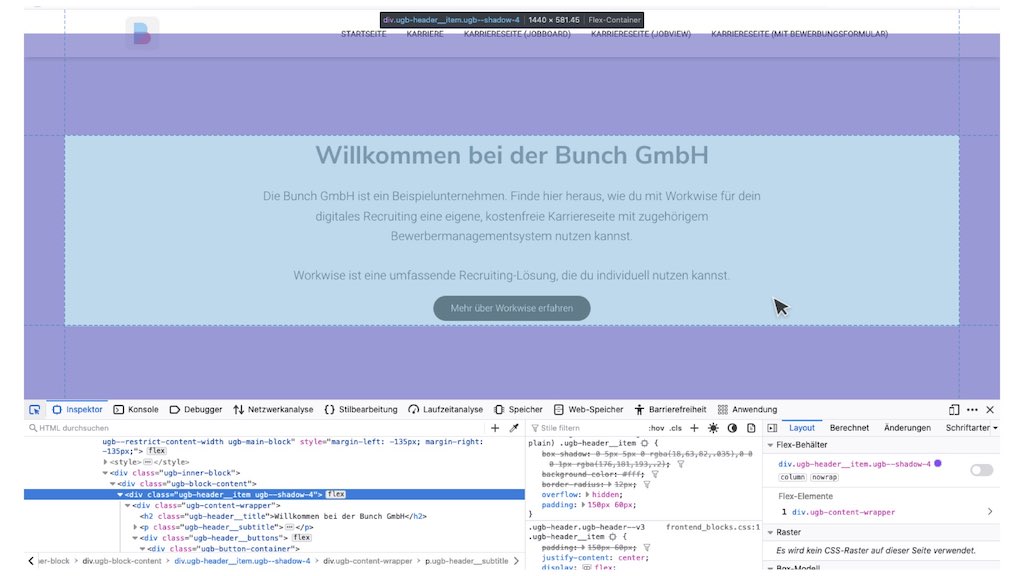Click the Netzwerkanalyse up-down arrows icon

pyautogui.click(x=238, y=409)
